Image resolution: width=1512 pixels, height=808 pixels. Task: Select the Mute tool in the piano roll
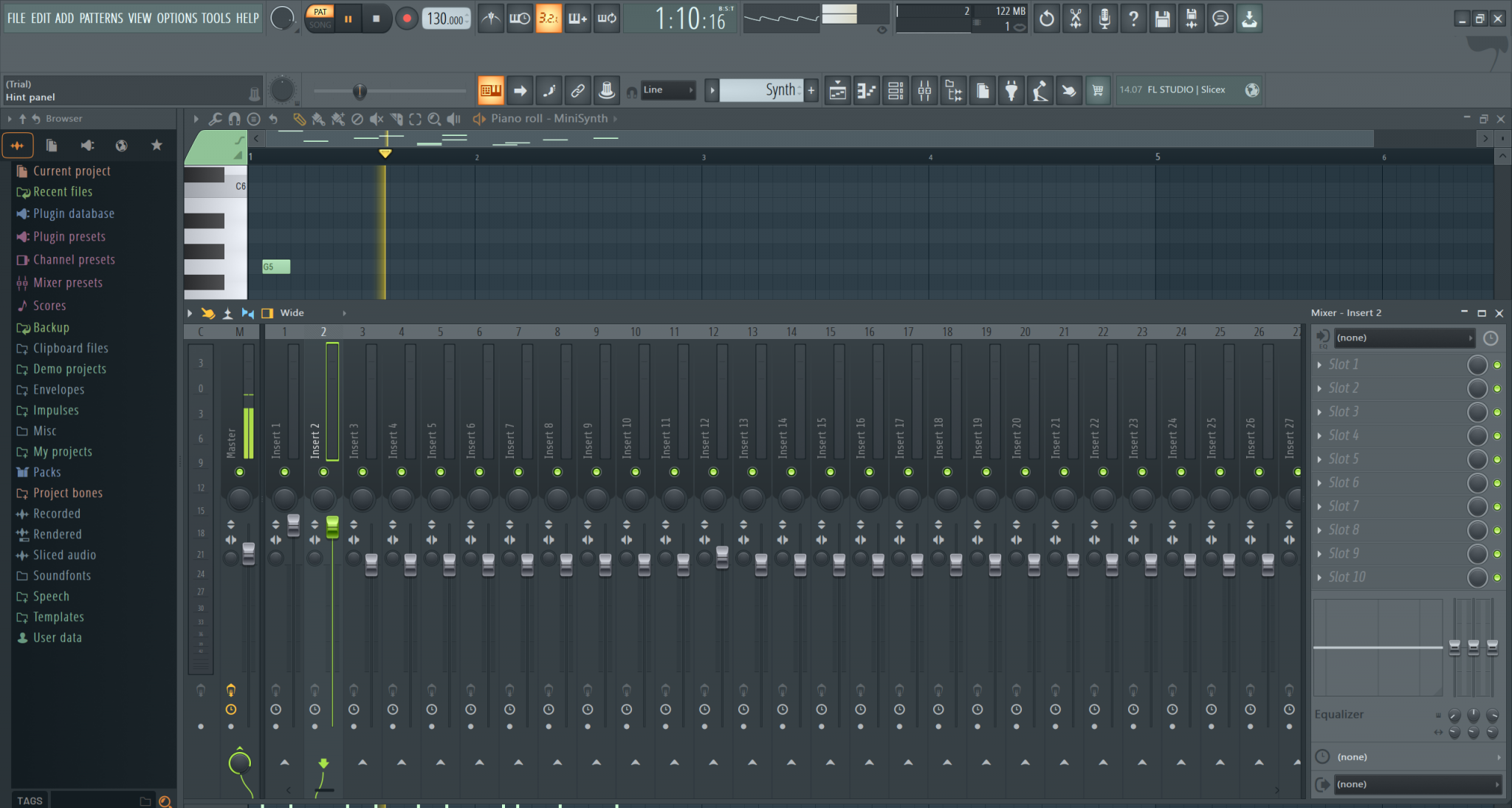click(x=377, y=119)
